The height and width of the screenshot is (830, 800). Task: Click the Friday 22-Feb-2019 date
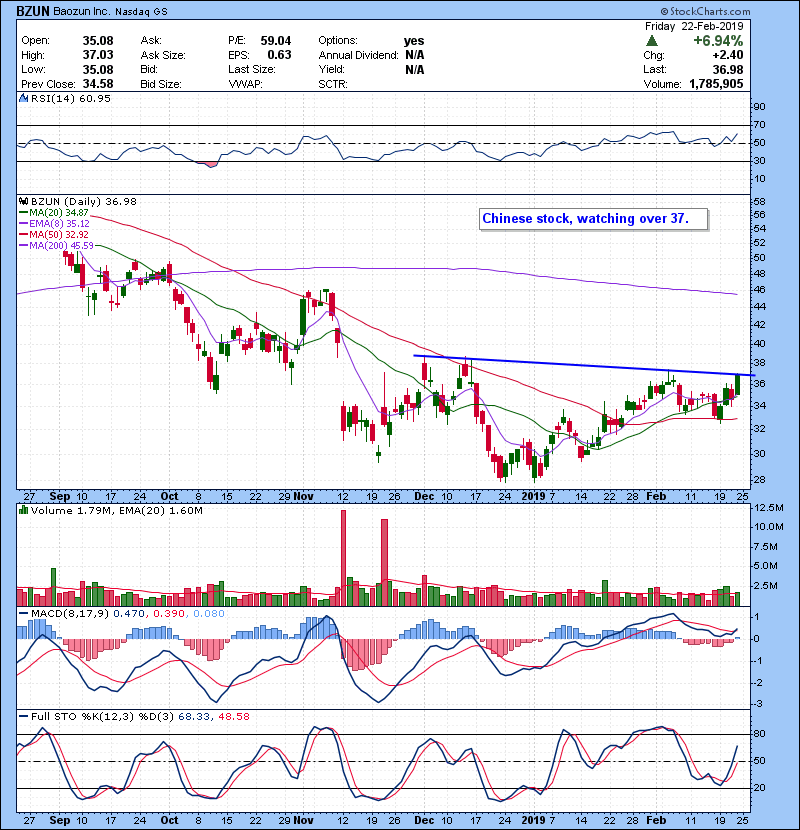[694, 26]
